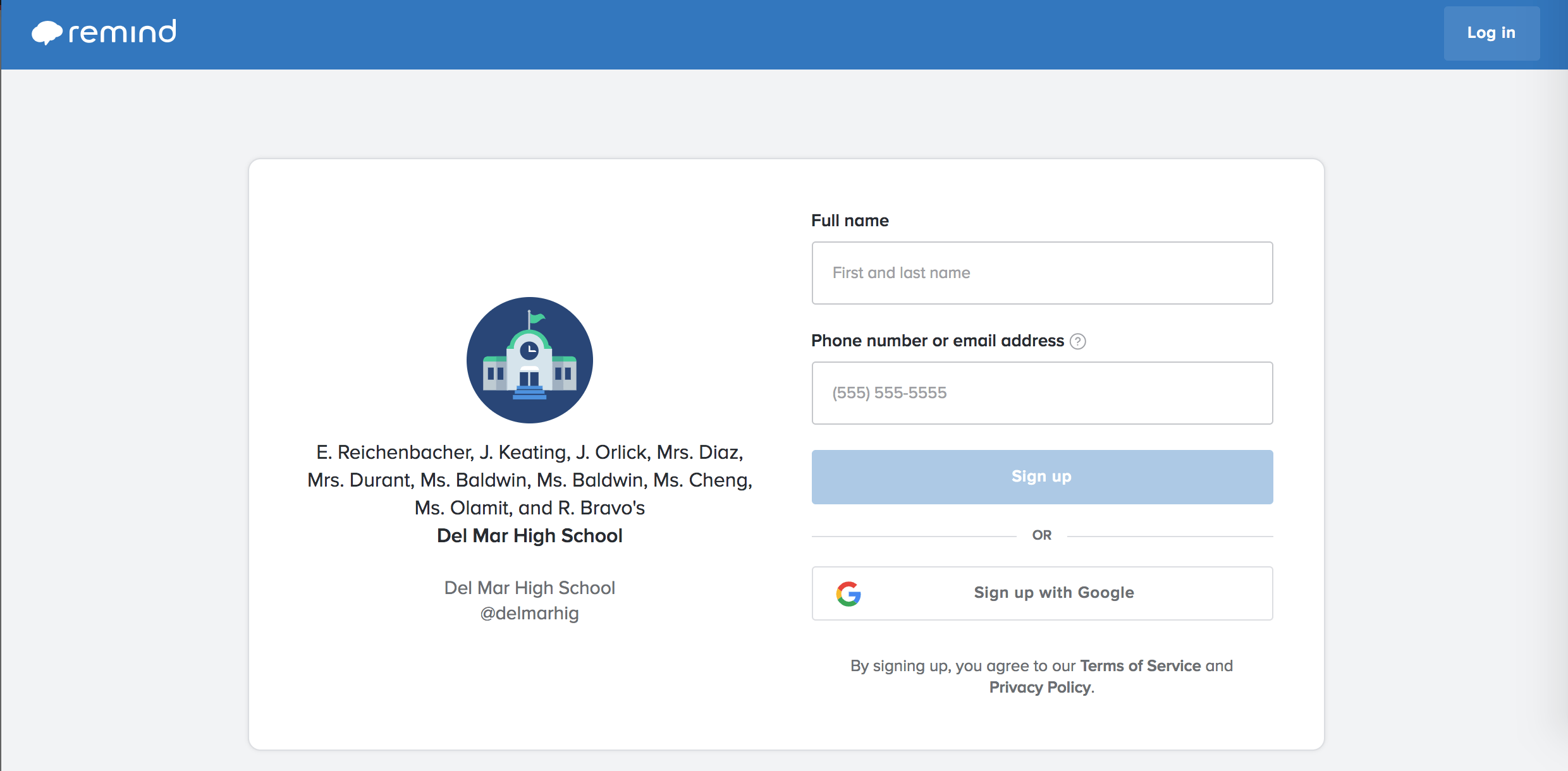
Task: Click the bold Del Mar High School heading
Action: pyautogui.click(x=529, y=535)
